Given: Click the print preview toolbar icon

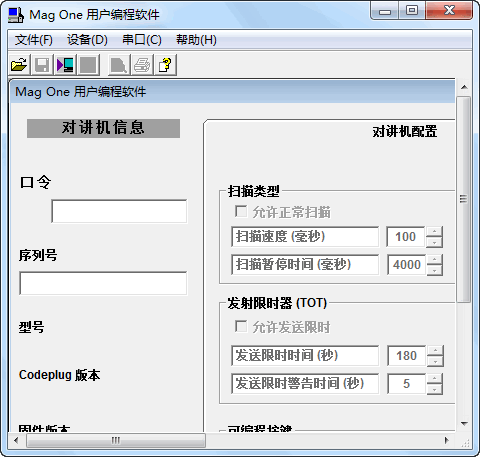Looking at the screenshot, I should (x=119, y=65).
